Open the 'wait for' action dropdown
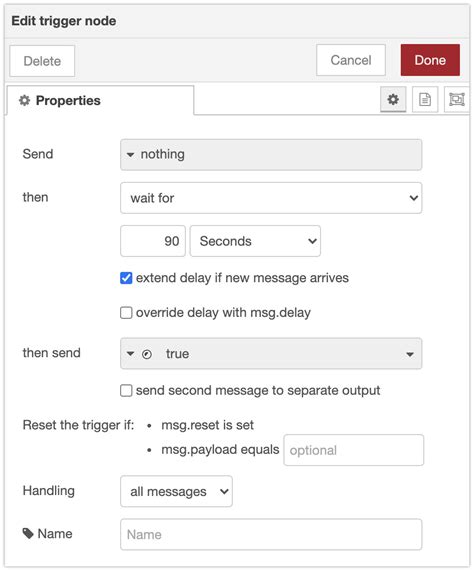This screenshot has width=474, height=571. pyautogui.click(x=271, y=198)
